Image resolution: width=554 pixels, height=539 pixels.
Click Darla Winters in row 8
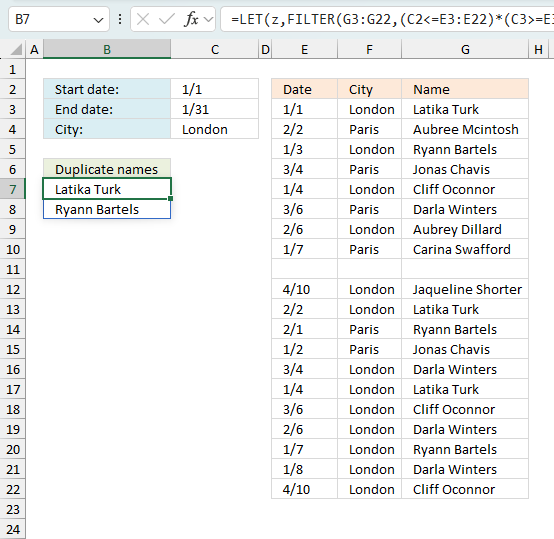[465, 209]
